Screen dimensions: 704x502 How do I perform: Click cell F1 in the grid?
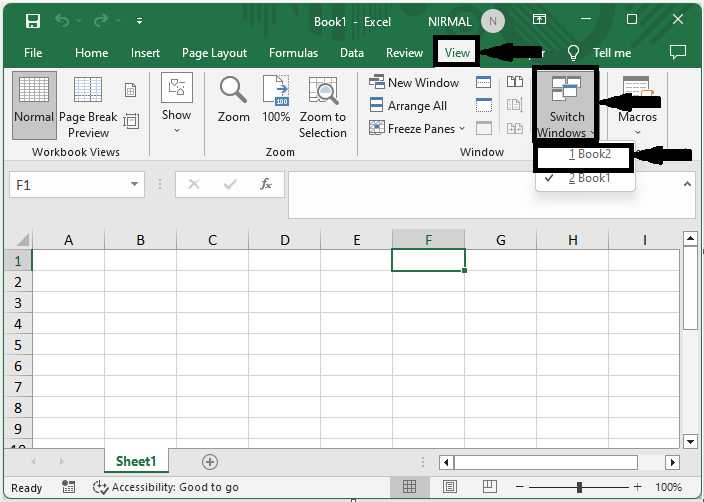(x=428, y=260)
